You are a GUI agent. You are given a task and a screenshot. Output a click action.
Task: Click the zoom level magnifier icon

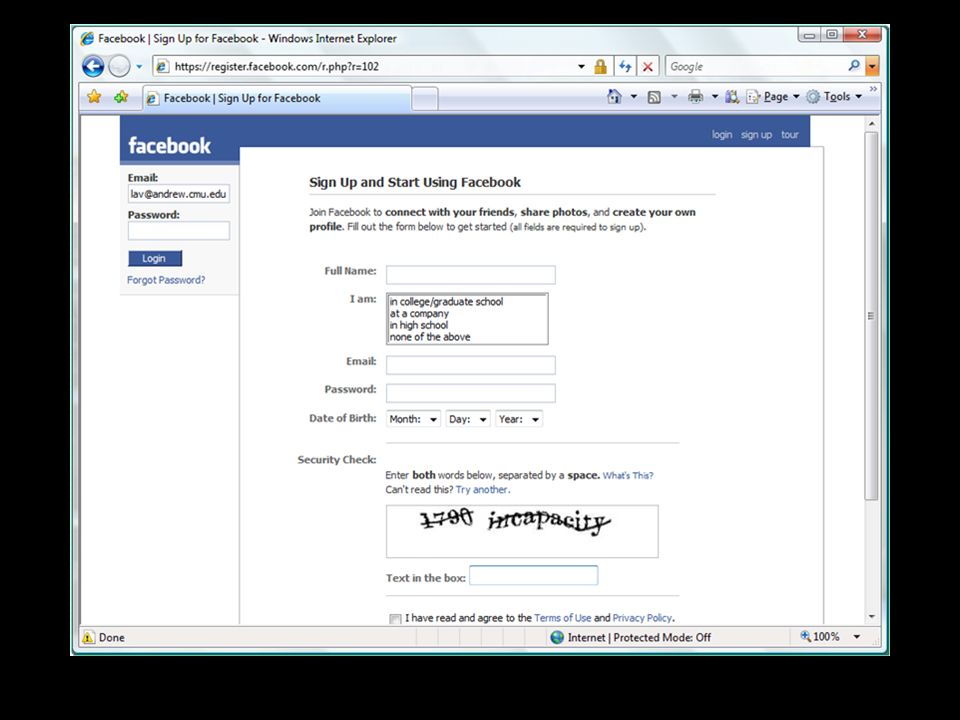click(x=806, y=636)
